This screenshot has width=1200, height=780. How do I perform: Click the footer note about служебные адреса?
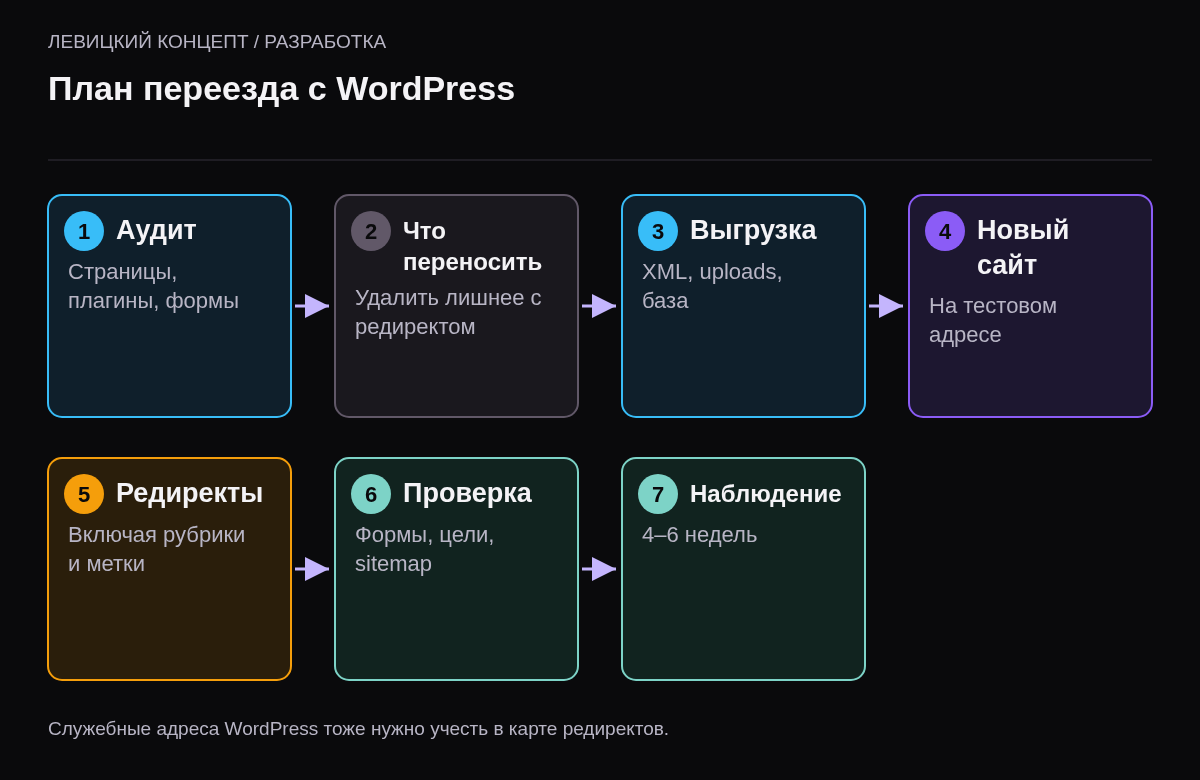(x=358, y=729)
